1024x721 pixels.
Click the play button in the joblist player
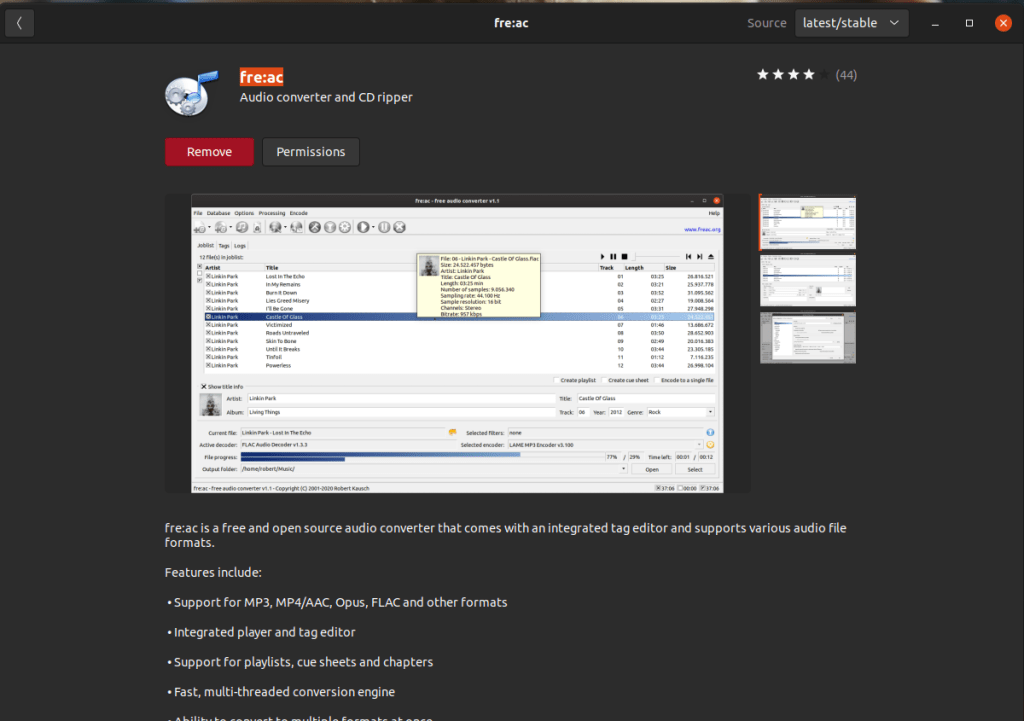pos(602,257)
